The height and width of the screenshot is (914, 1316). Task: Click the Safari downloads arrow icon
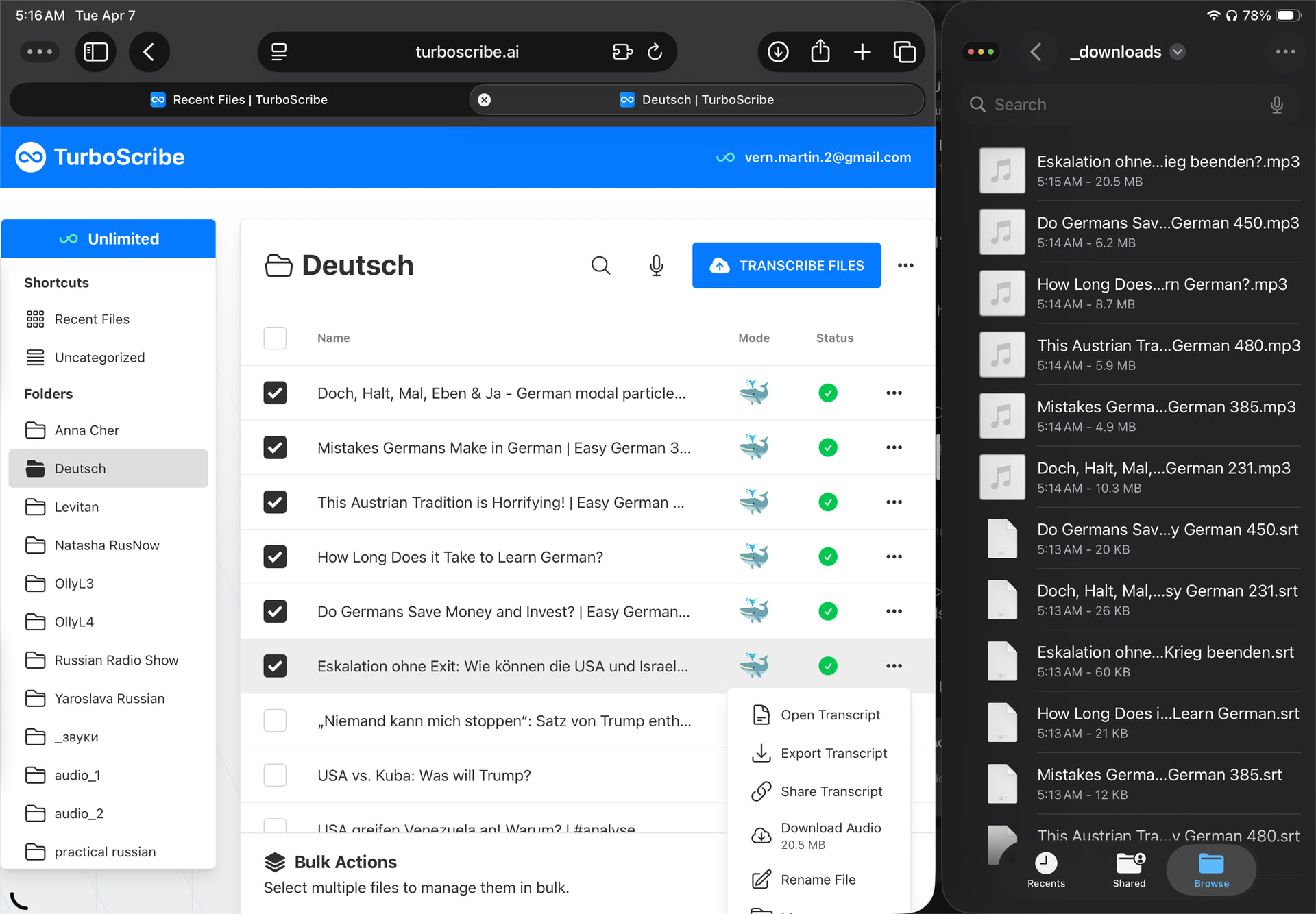(778, 52)
